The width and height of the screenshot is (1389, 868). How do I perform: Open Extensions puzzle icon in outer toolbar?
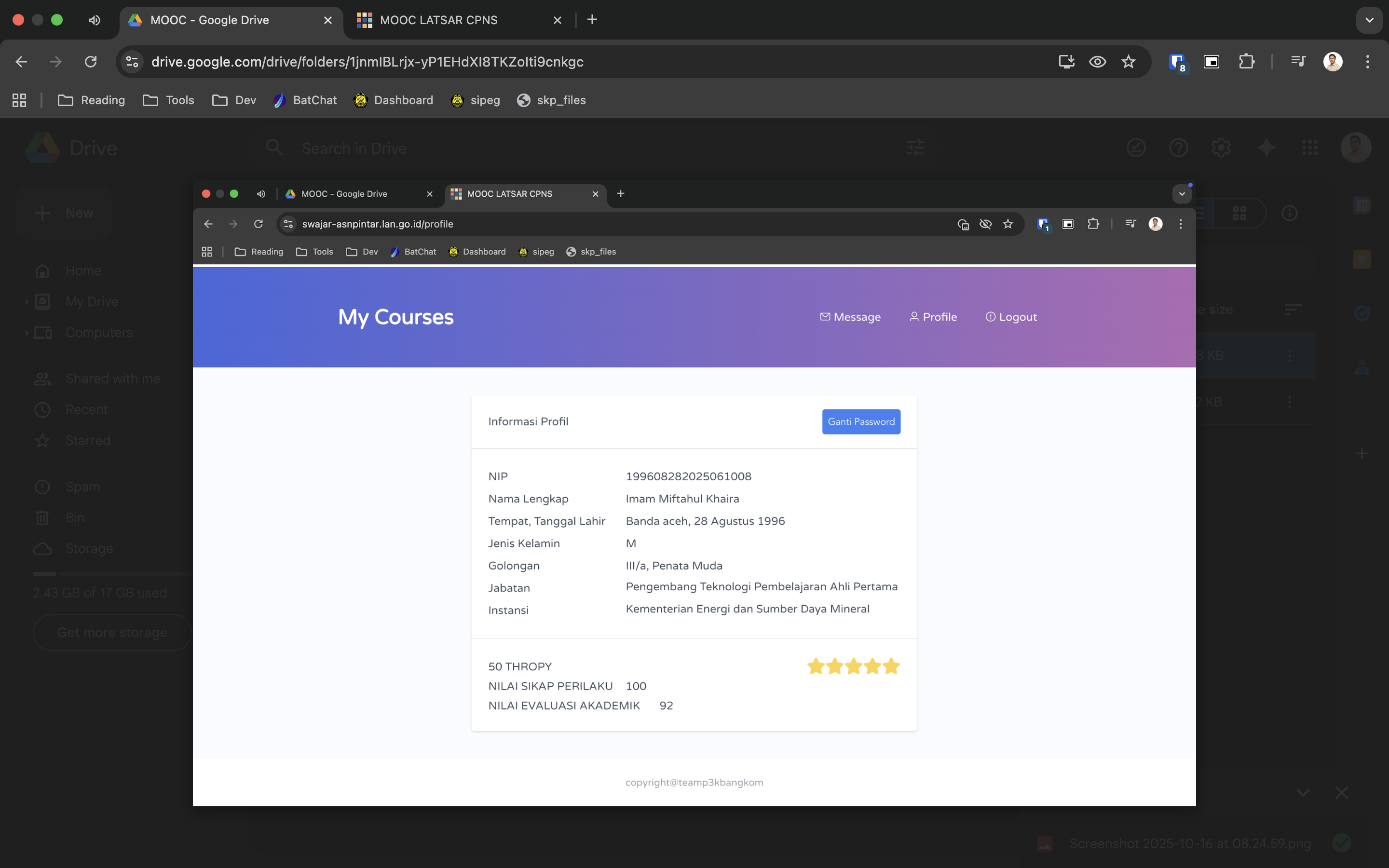point(1246,61)
